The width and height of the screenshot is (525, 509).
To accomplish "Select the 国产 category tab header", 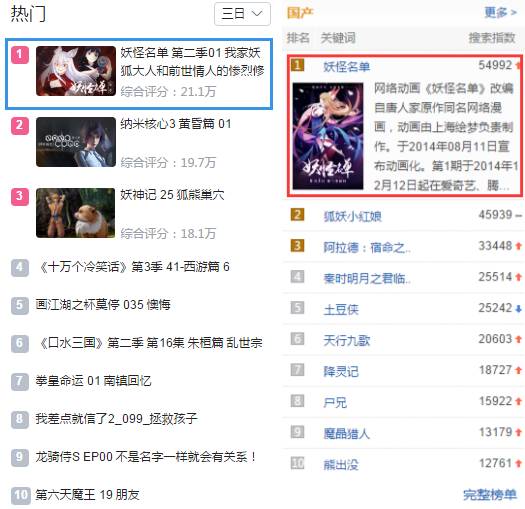I will 300,13.
